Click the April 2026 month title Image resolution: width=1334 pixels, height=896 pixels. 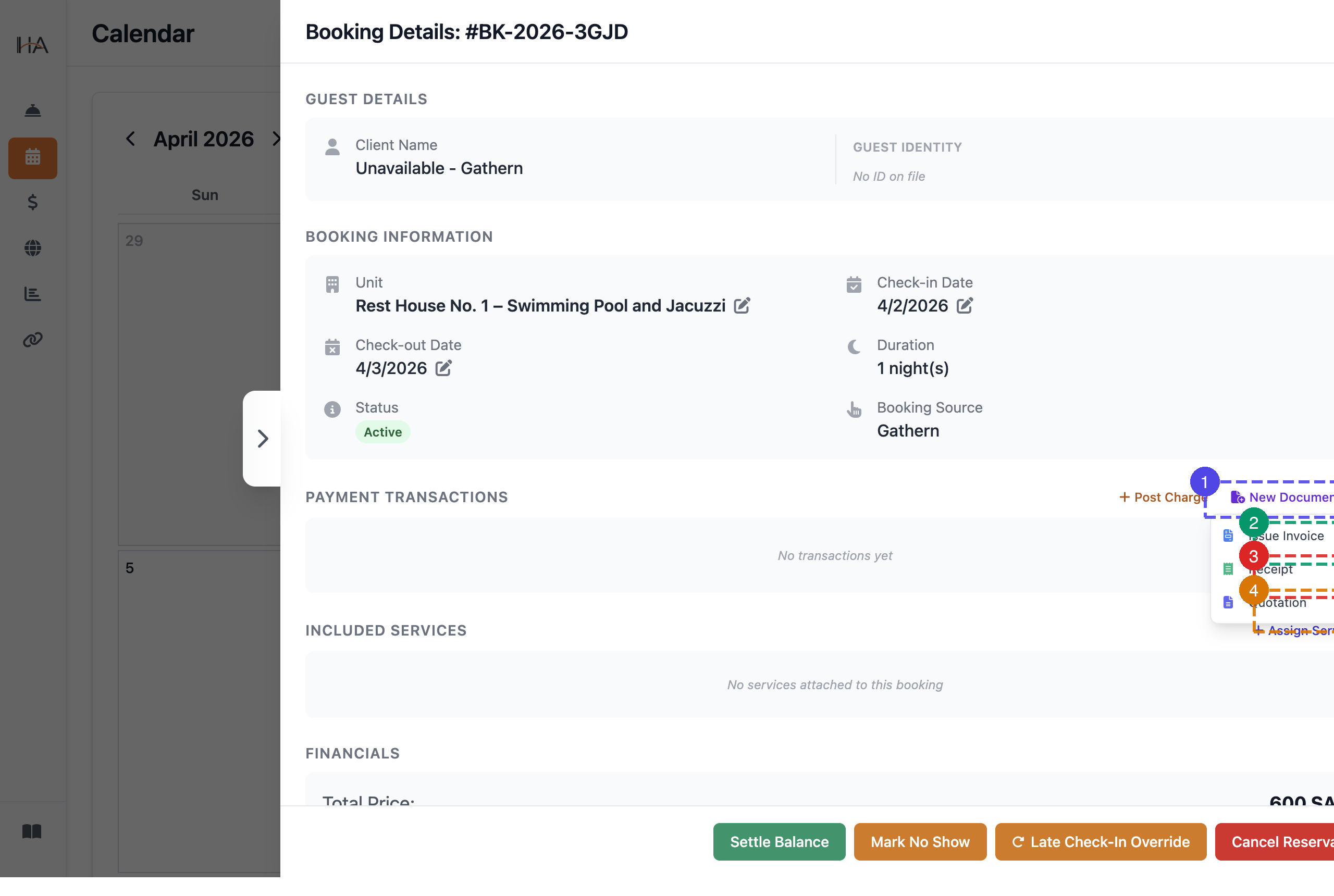pos(203,139)
